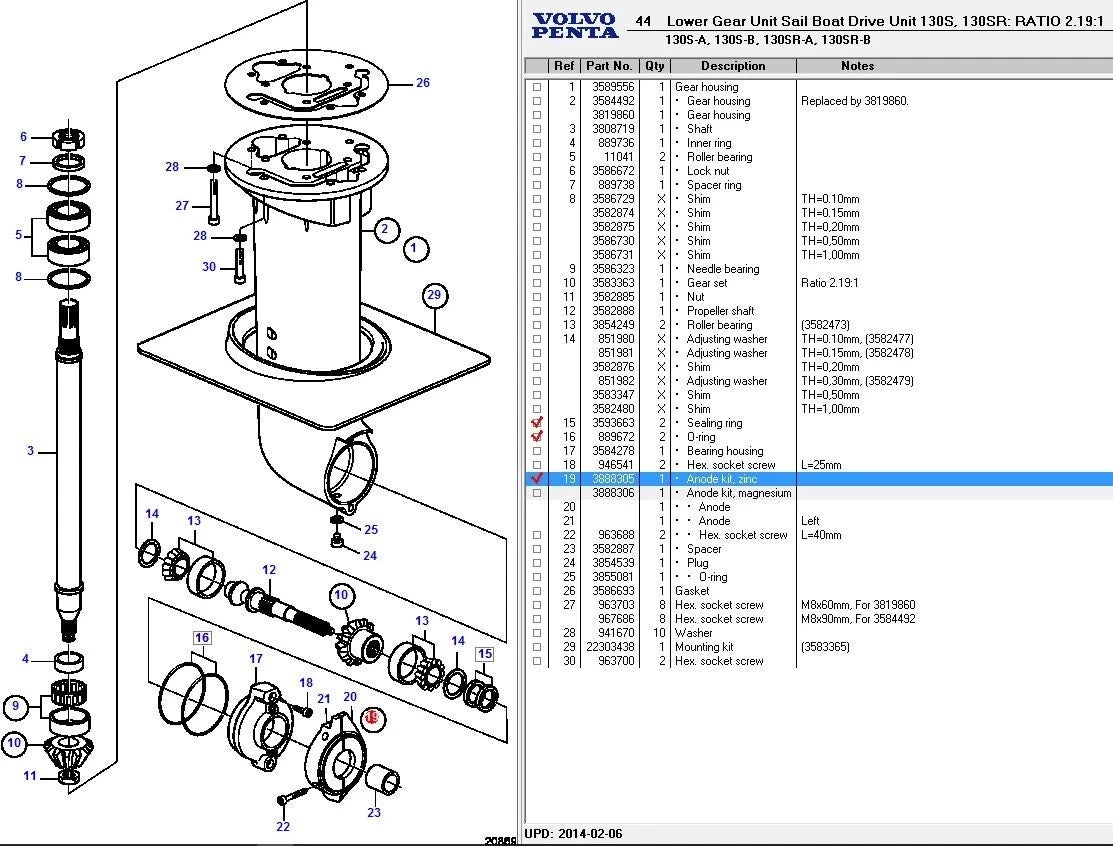Select the 'Anode kit, zinc' description
Screen dimensions: 1113x846
(721, 479)
